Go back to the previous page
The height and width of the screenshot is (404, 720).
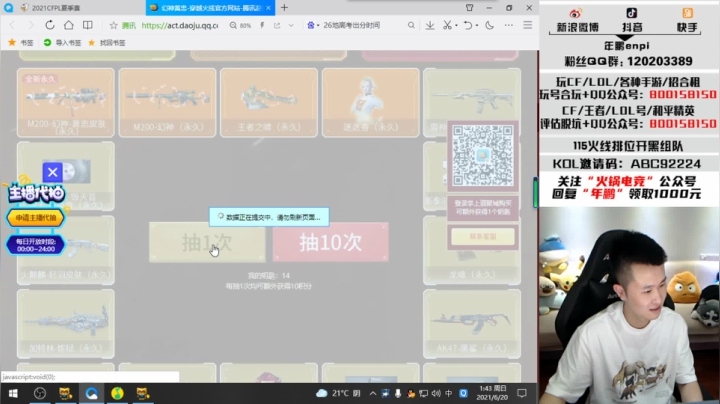(x=12, y=25)
